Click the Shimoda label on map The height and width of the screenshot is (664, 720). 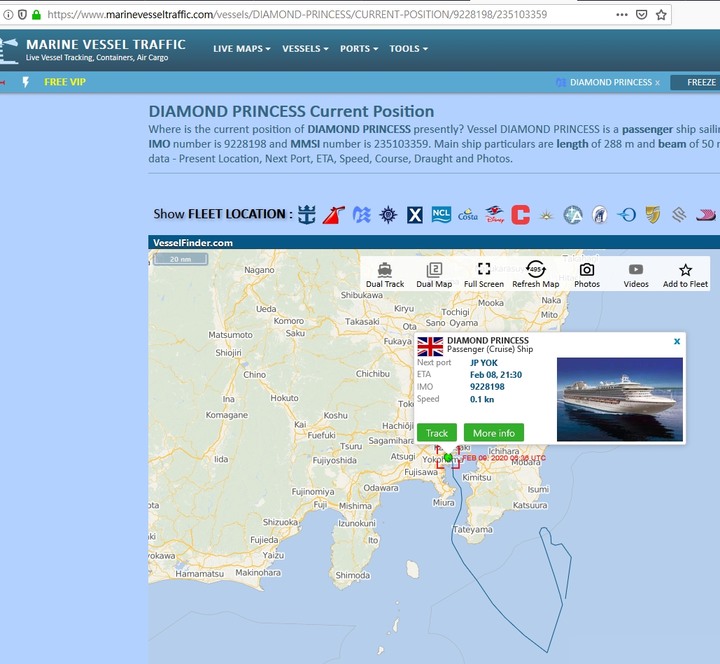[x=352, y=575]
